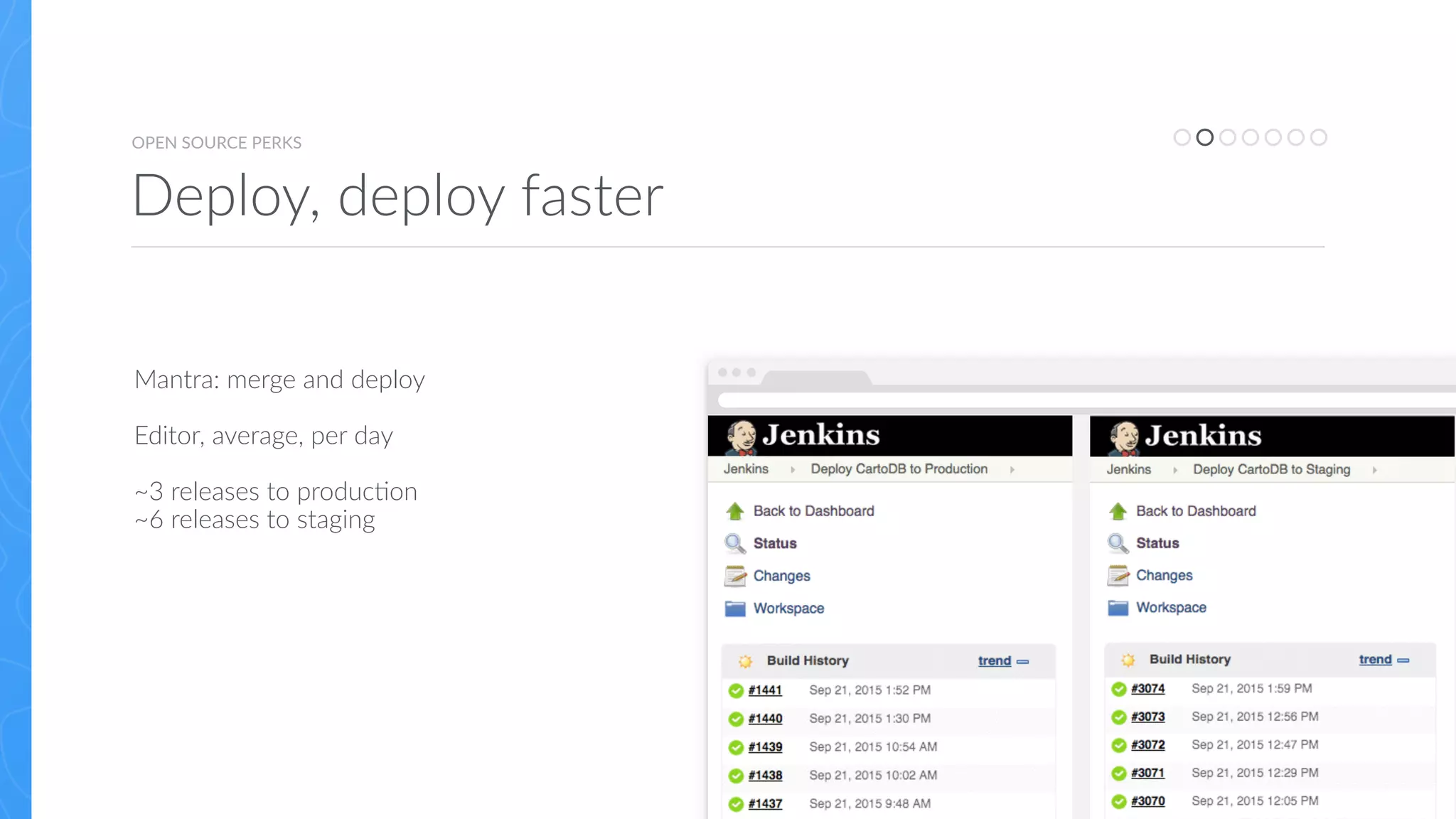Screen dimensions: 1456x819
Task: Click the success icon for build #3074
Action: 1119,689
